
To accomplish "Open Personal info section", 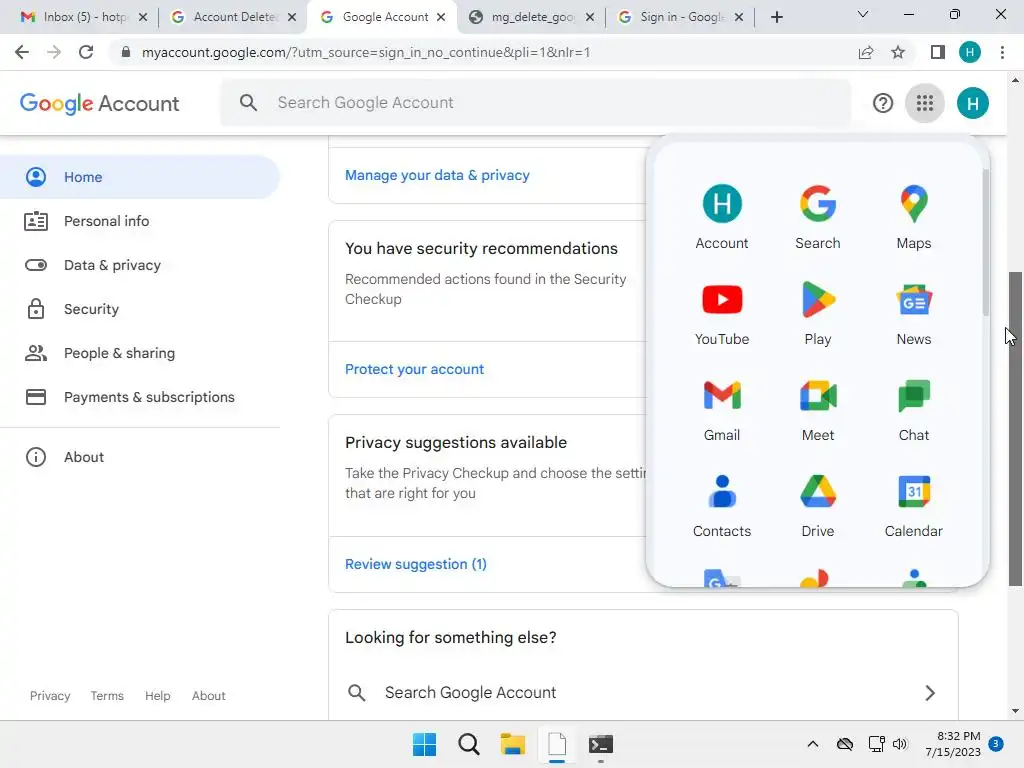I will point(140,221).
